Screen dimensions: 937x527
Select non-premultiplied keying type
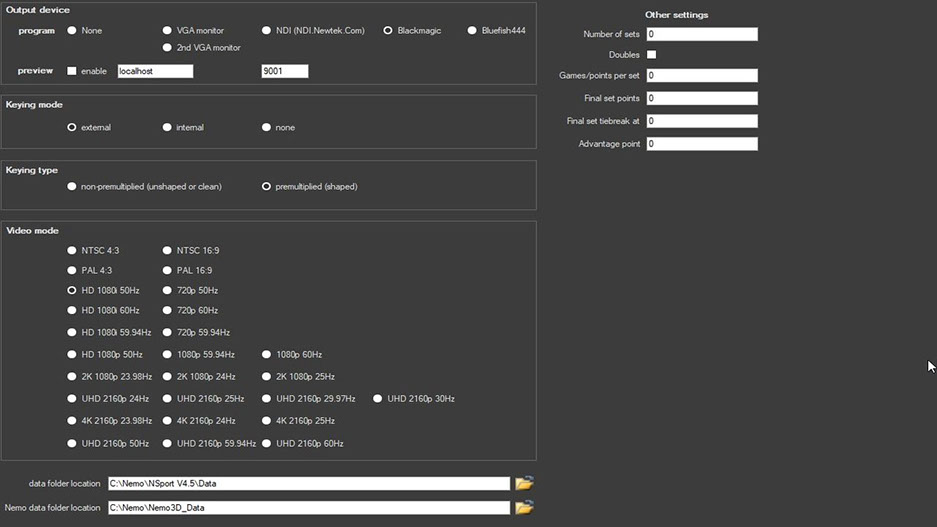point(72,187)
